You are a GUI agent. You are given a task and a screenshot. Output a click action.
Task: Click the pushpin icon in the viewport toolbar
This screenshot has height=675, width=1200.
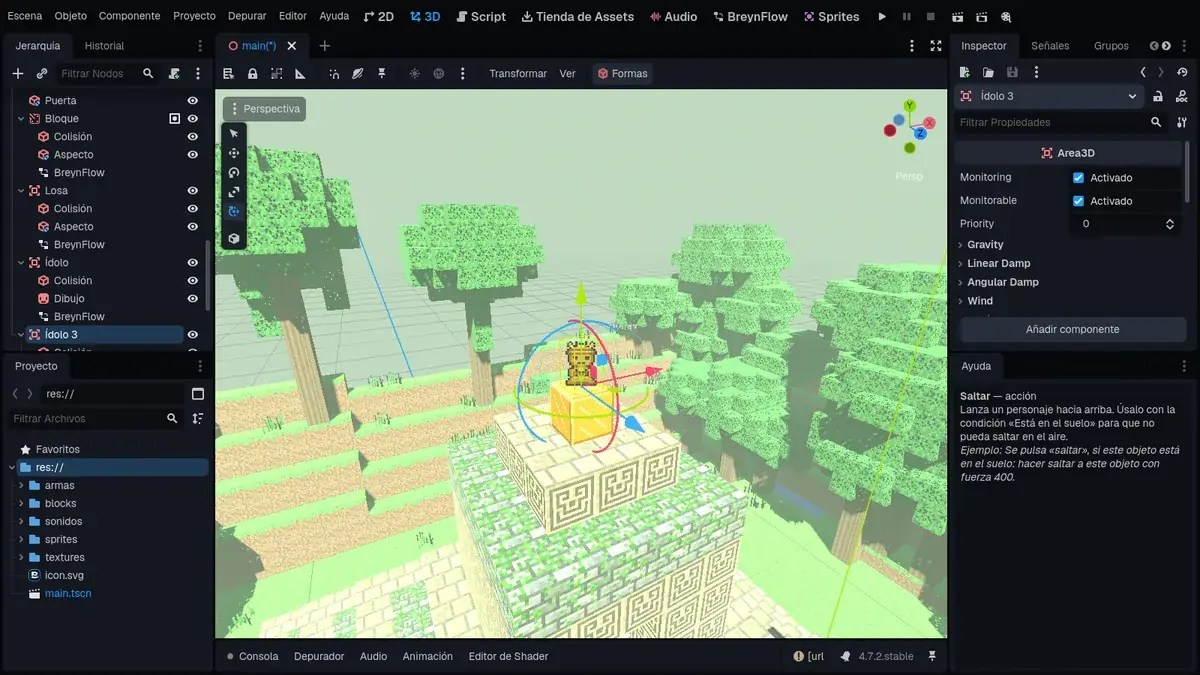[382, 73]
